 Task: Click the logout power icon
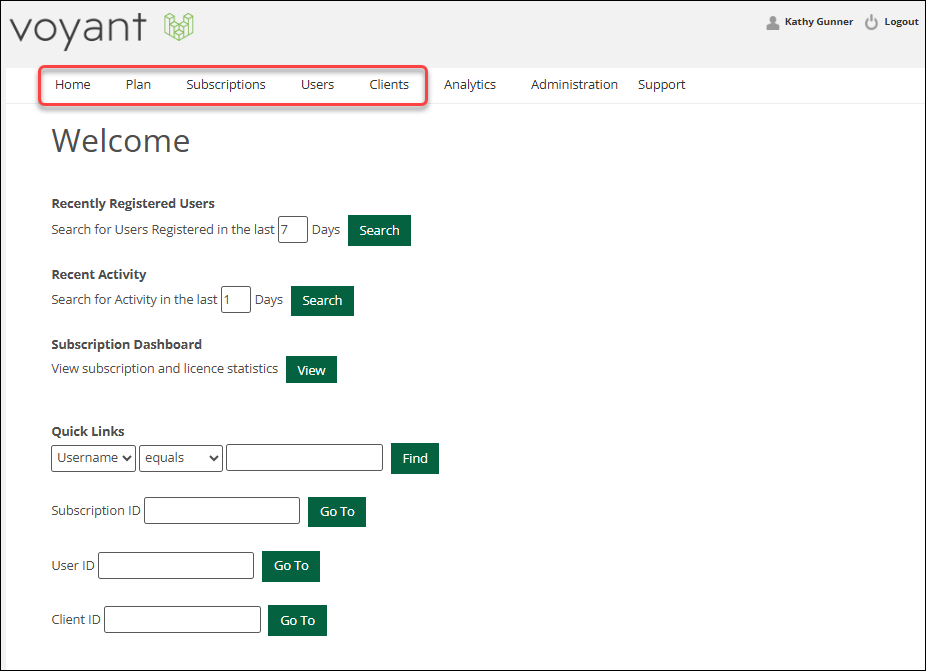[871, 22]
